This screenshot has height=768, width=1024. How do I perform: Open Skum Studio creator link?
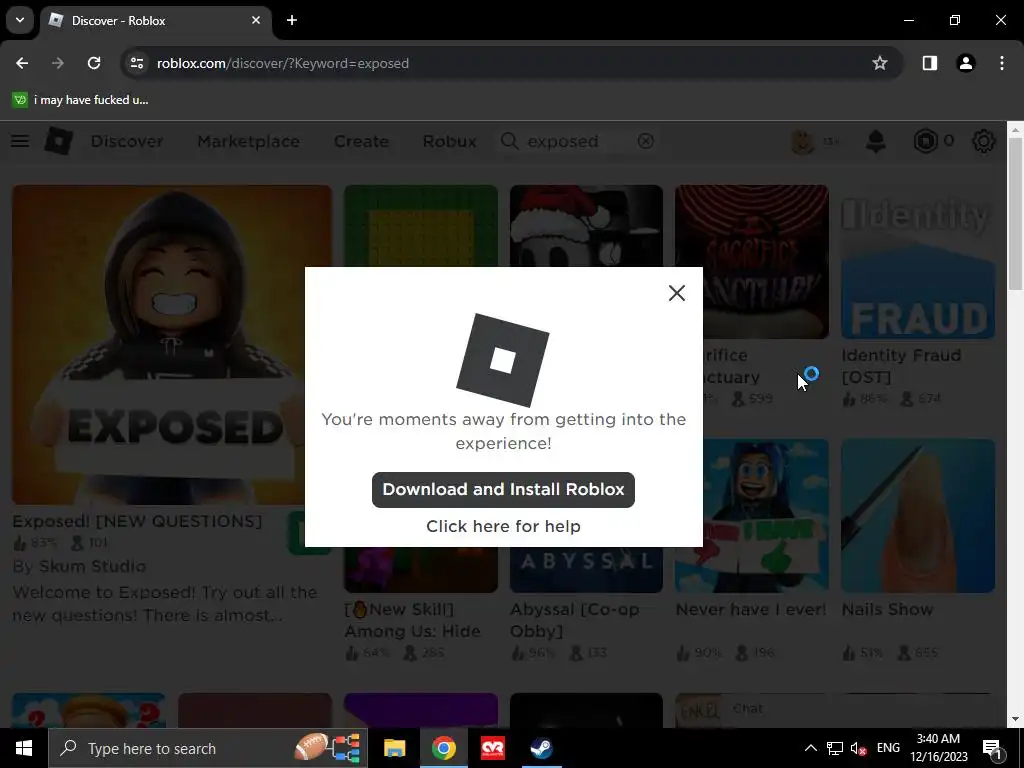(92, 566)
